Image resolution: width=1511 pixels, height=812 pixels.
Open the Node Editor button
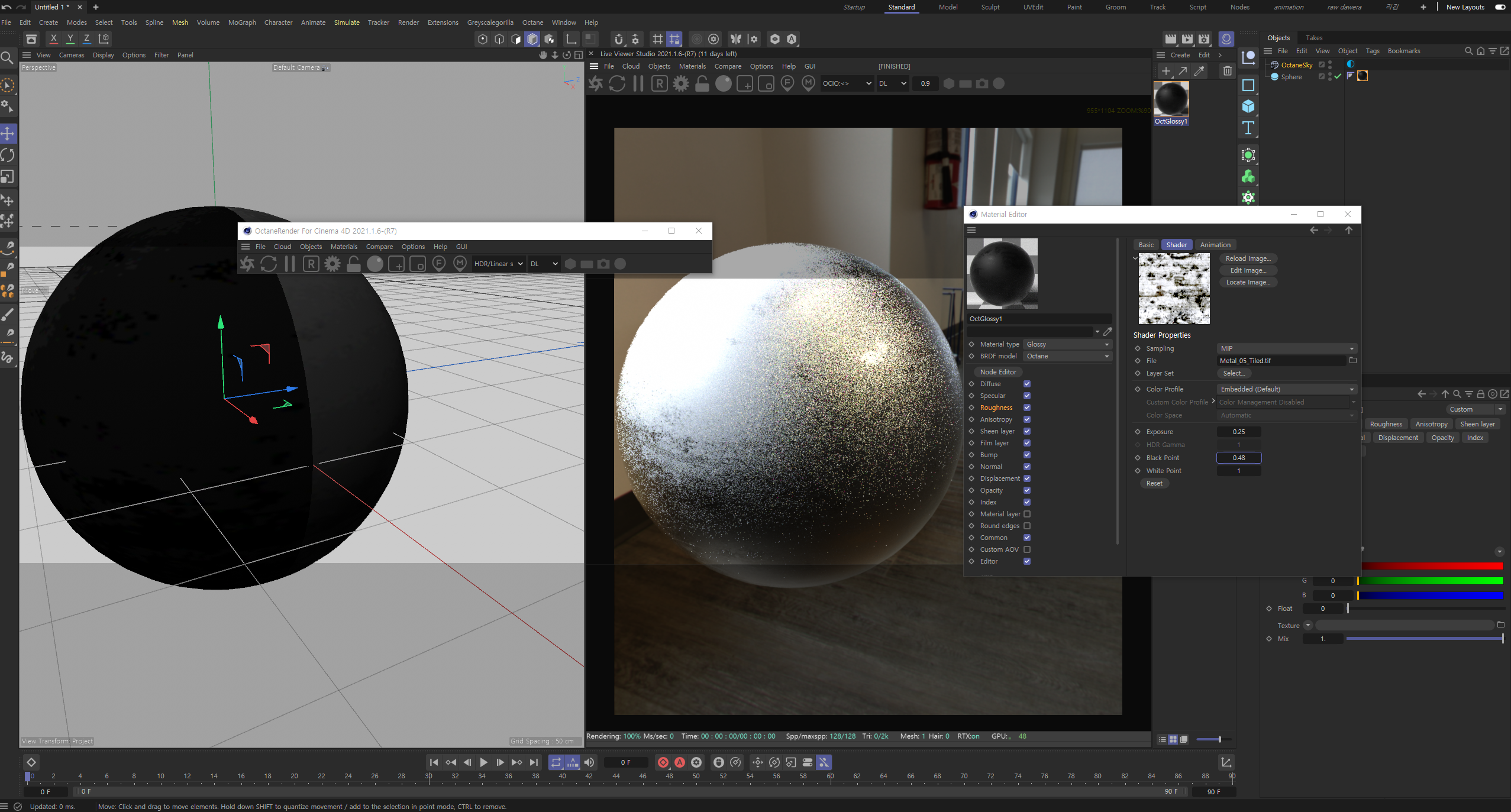[x=998, y=372]
